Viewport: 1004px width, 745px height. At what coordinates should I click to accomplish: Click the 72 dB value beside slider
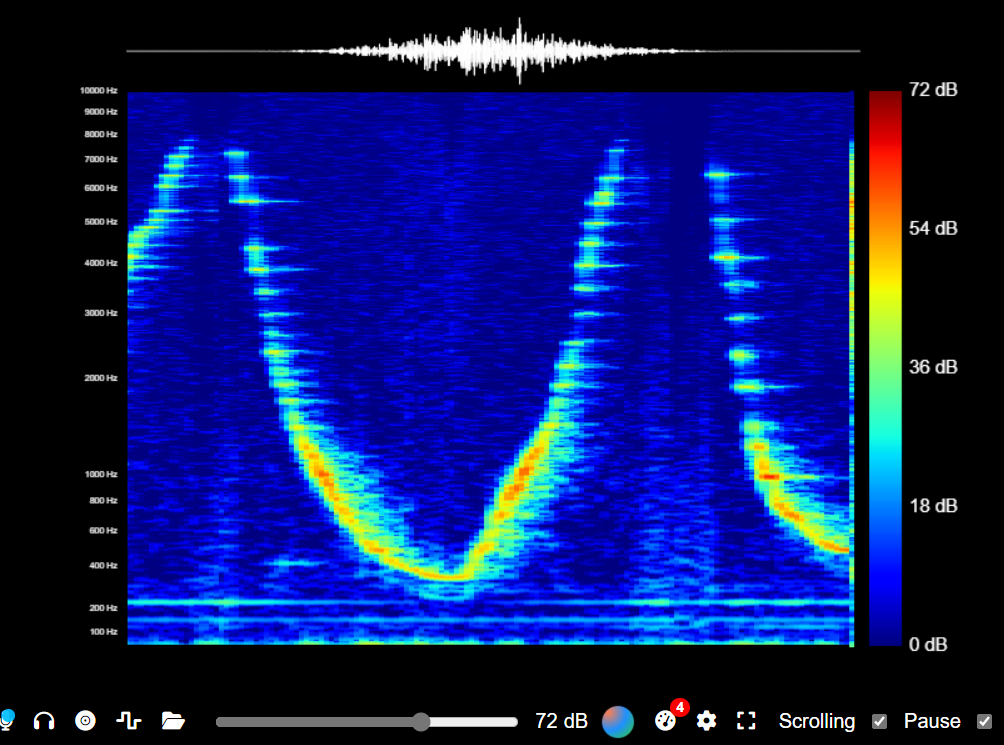[562, 721]
